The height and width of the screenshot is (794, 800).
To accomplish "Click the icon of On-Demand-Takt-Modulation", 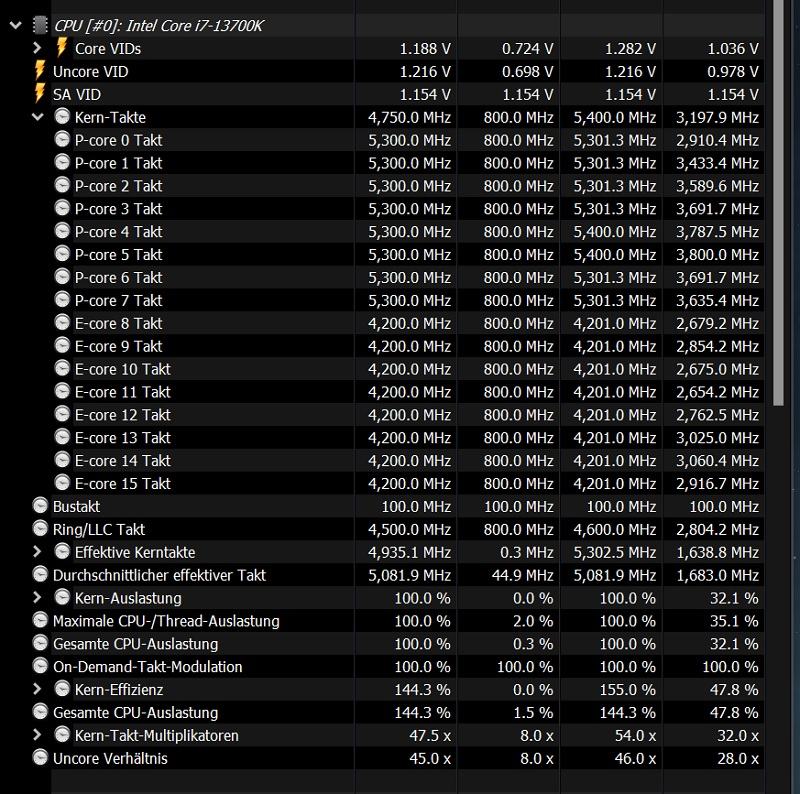I will pos(40,666).
